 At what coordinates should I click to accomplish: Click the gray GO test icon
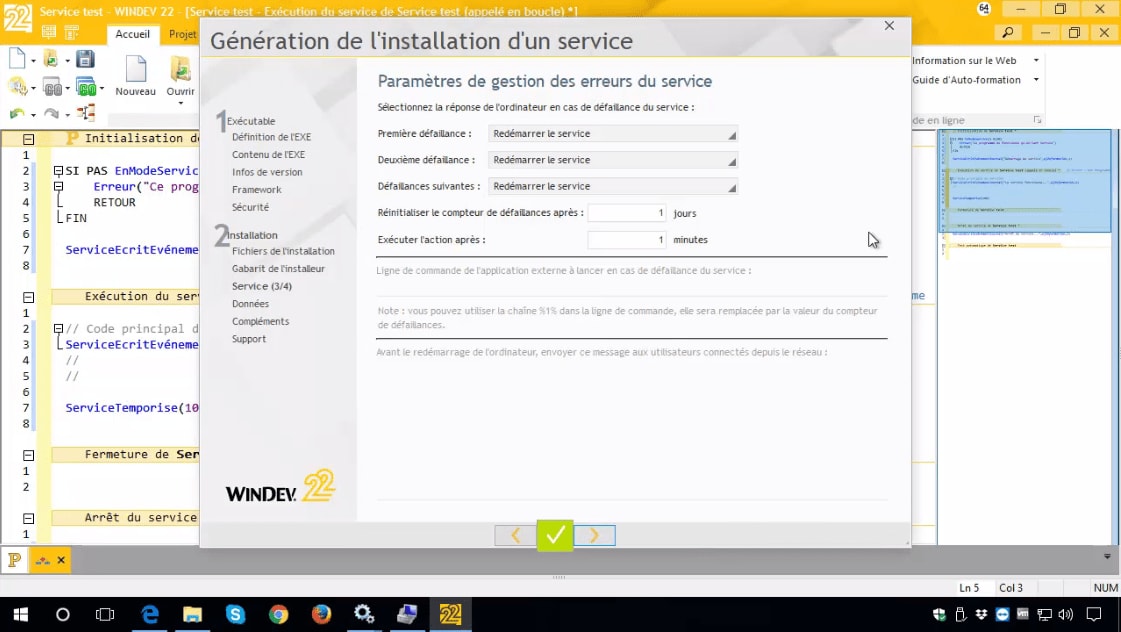click(x=52, y=88)
